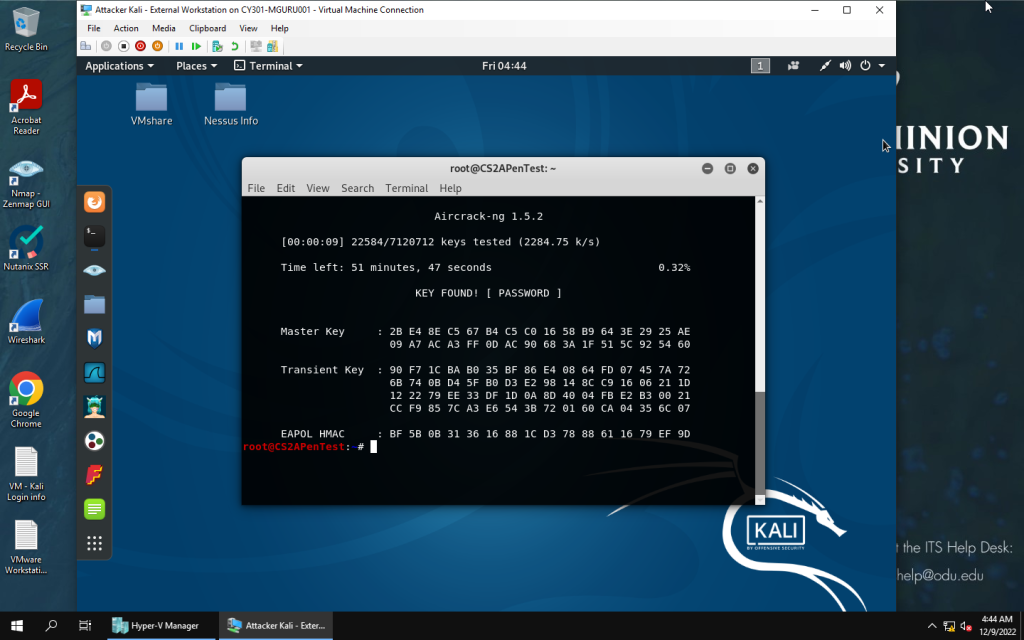Click the green Reset icon in VM toolbar

[x=196, y=46]
